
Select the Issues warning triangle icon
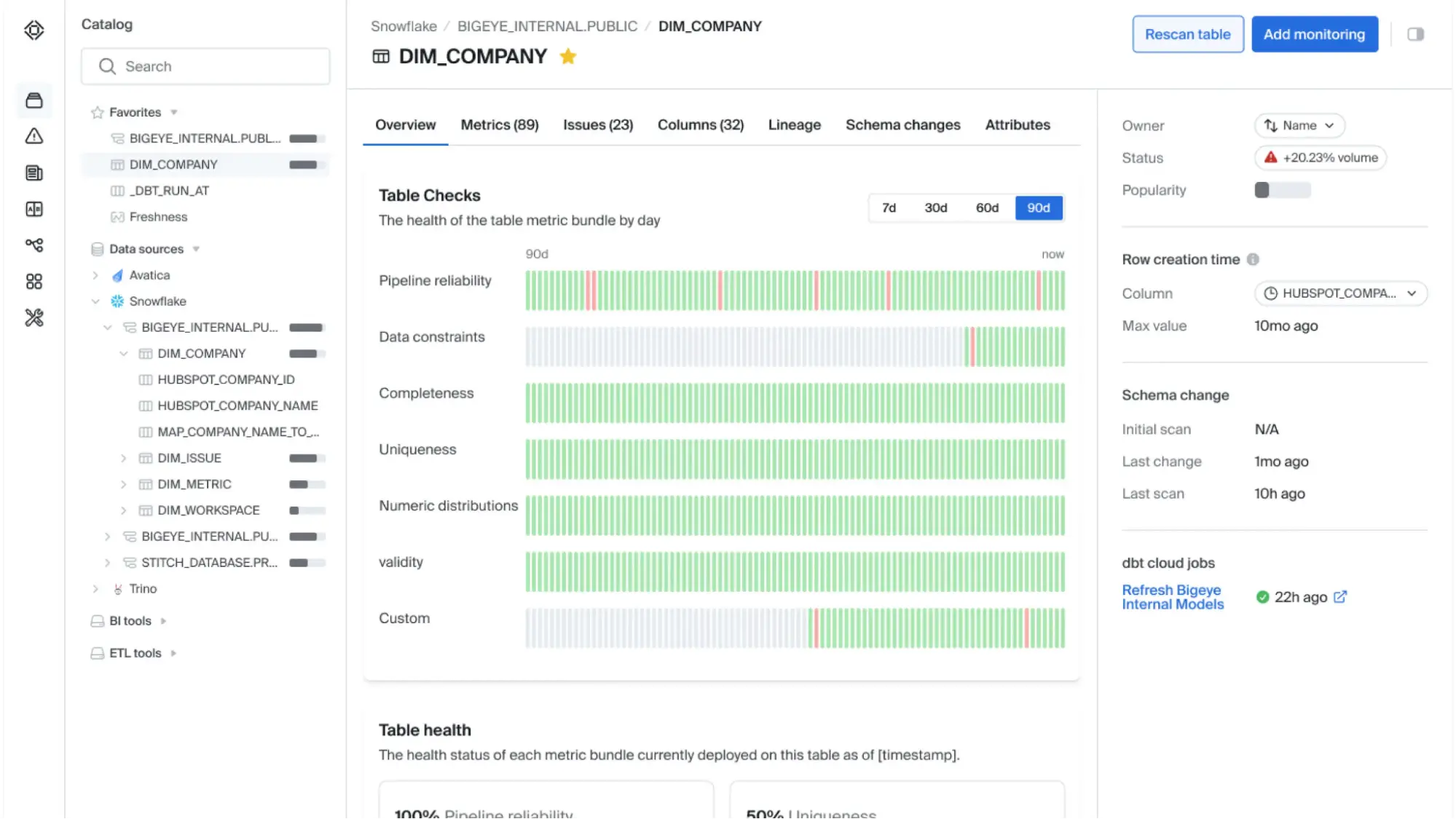(34, 136)
